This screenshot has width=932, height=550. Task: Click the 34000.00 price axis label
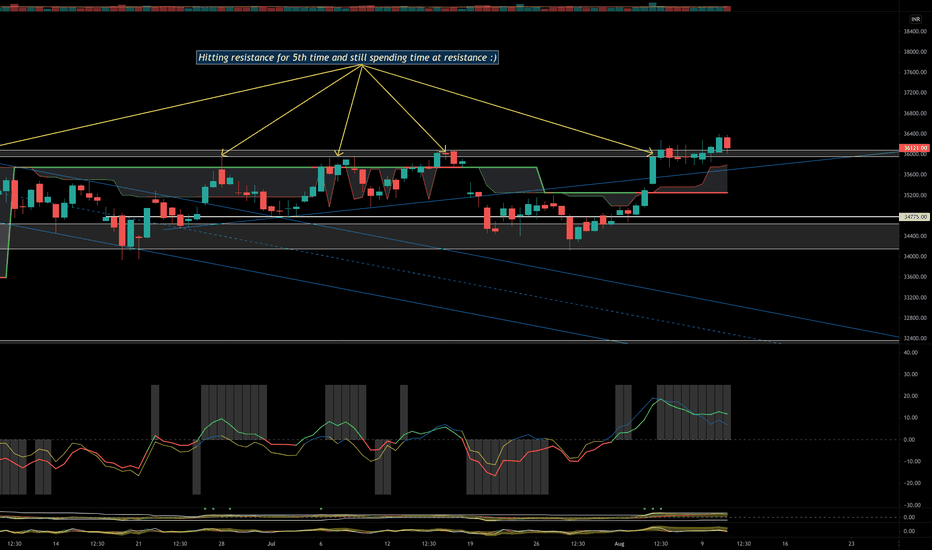tap(915, 256)
